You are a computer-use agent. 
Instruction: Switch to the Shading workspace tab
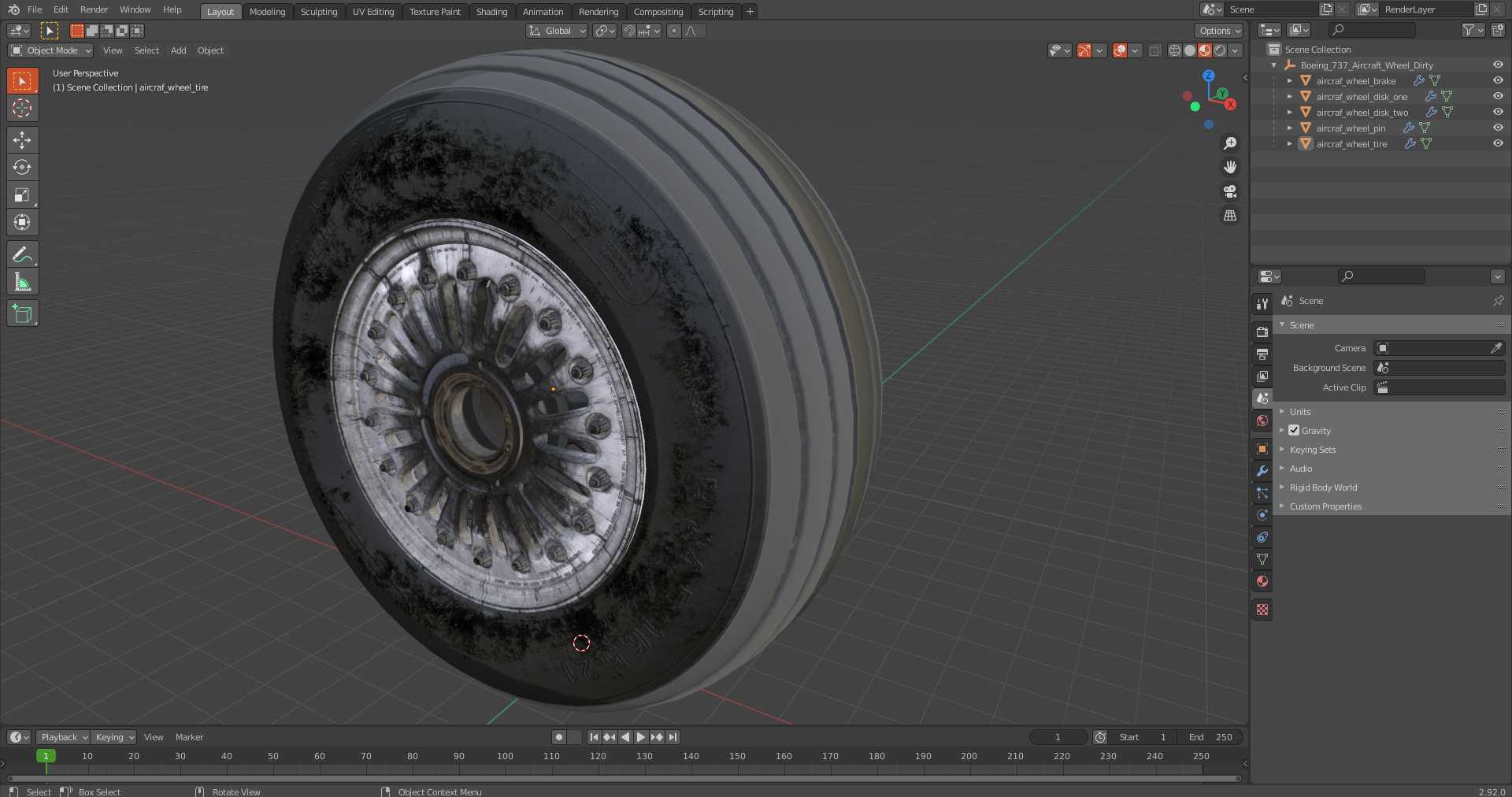[491, 12]
